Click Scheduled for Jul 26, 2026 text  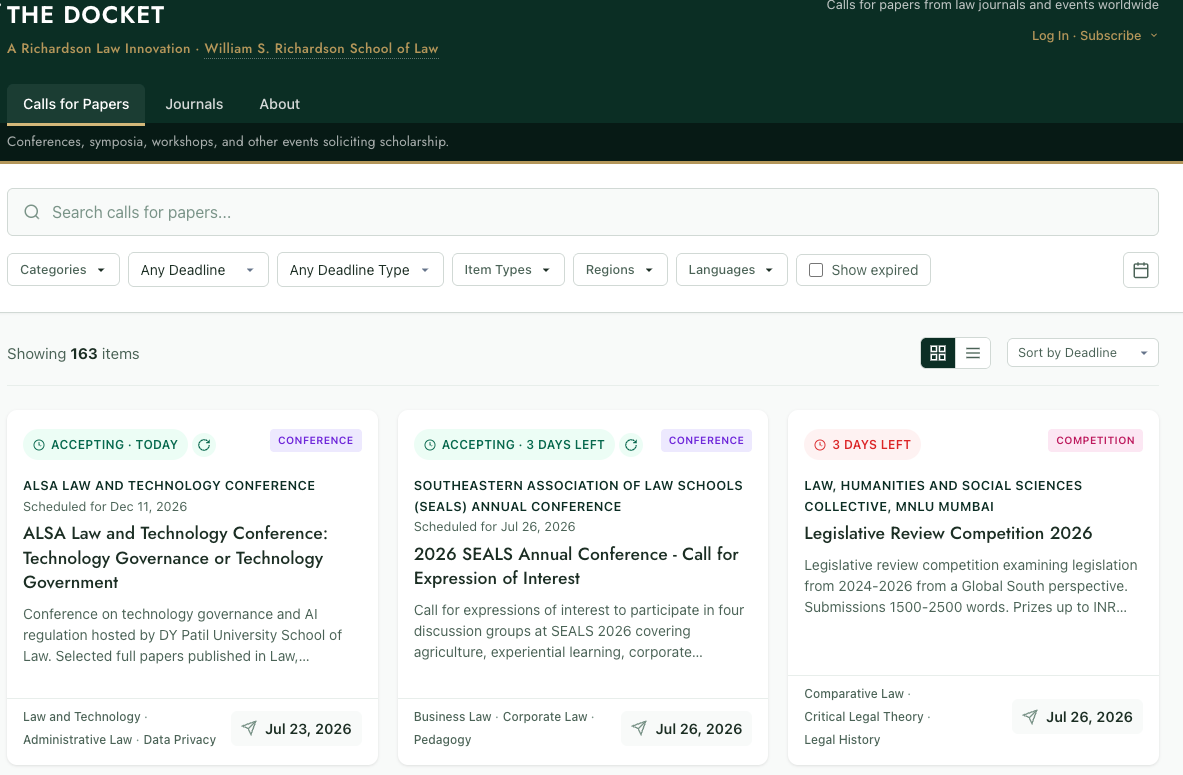pyautogui.click(x=494, y=527)
